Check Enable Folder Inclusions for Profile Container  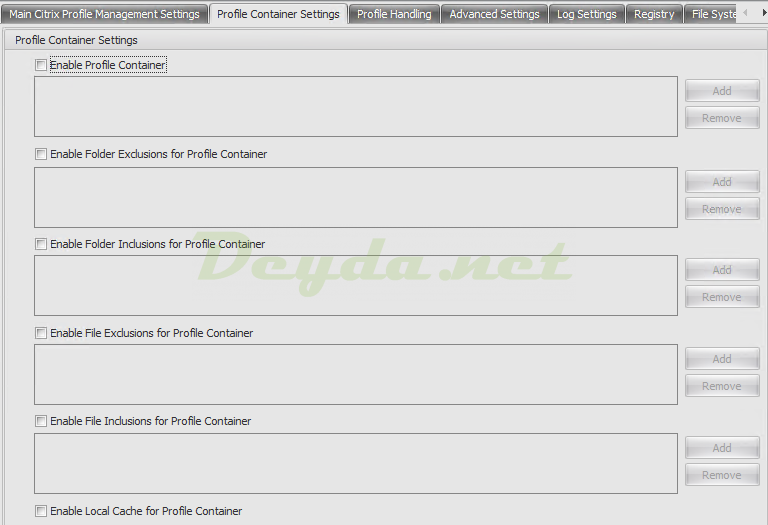tap(41, 244)
